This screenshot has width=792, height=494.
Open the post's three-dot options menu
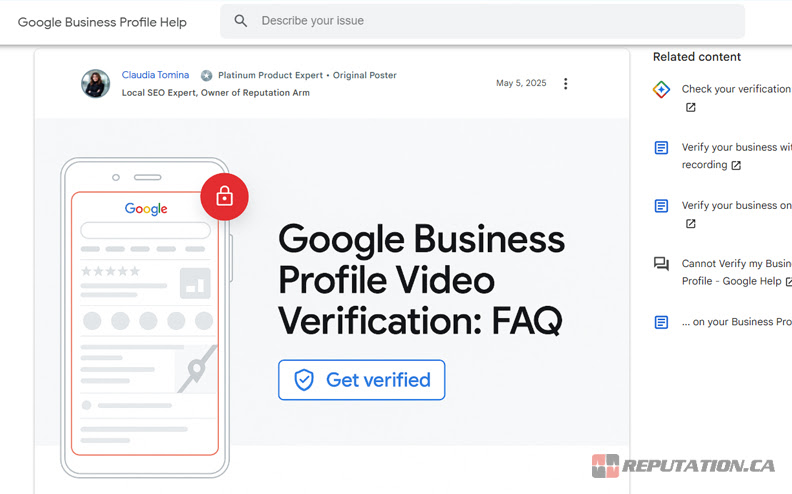[565, 84]
